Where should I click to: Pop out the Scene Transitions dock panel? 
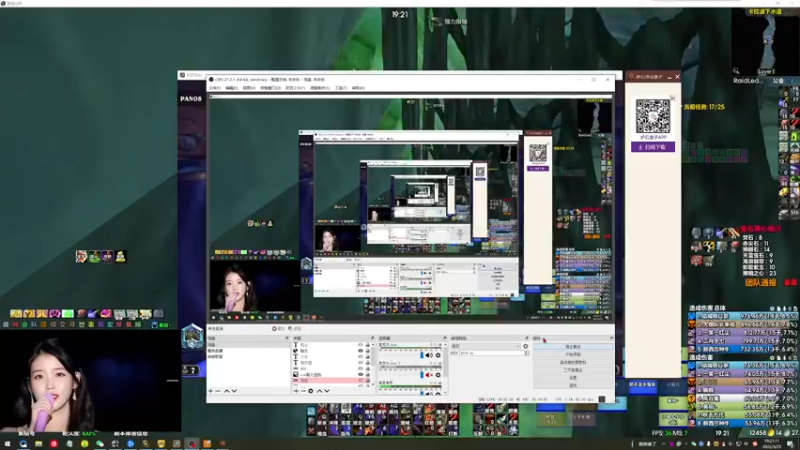[x=527, y=338]
